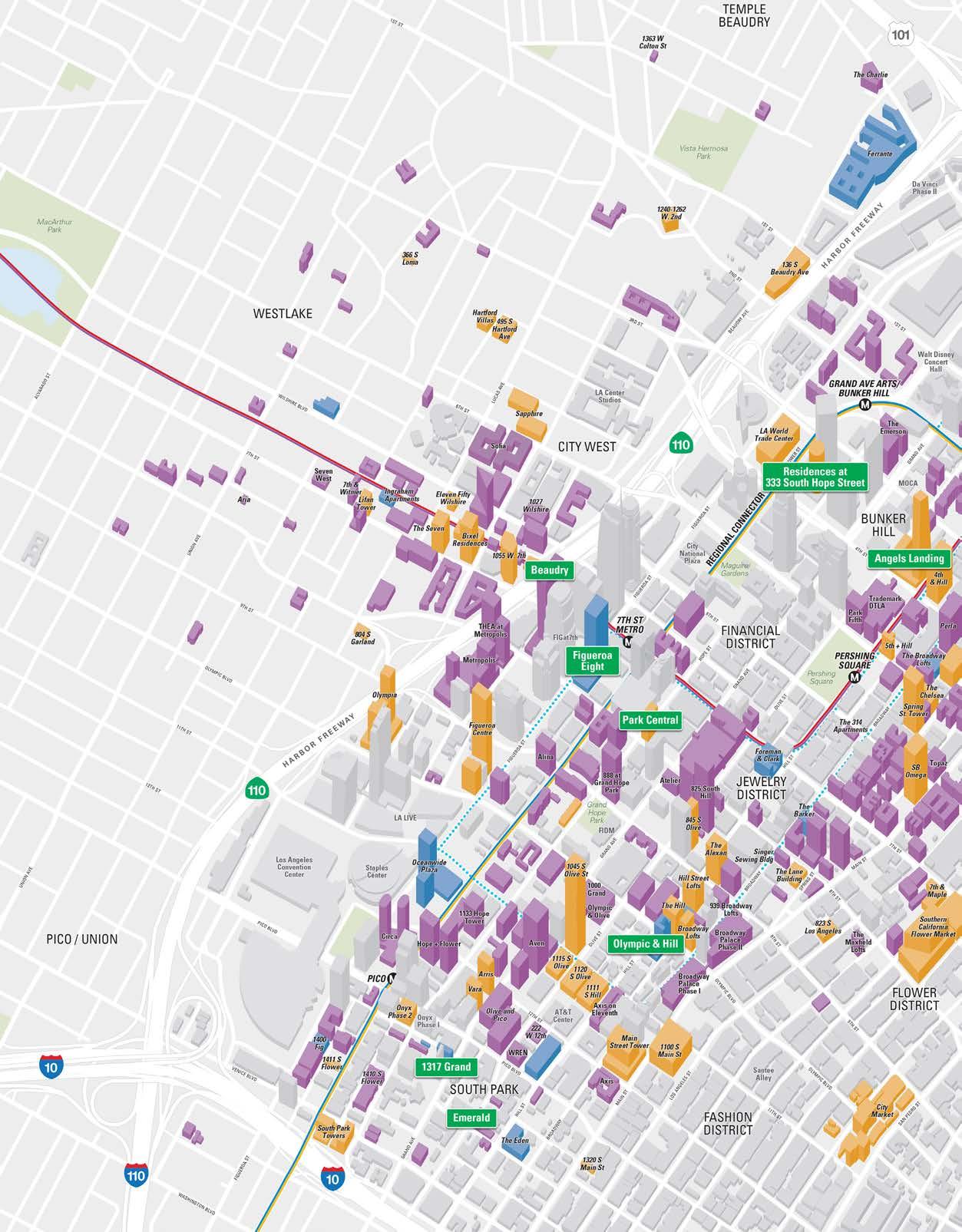Click the BUNKER HILL district label
Viewport: 962px width, 1232px height.
(x=884, y=525)
